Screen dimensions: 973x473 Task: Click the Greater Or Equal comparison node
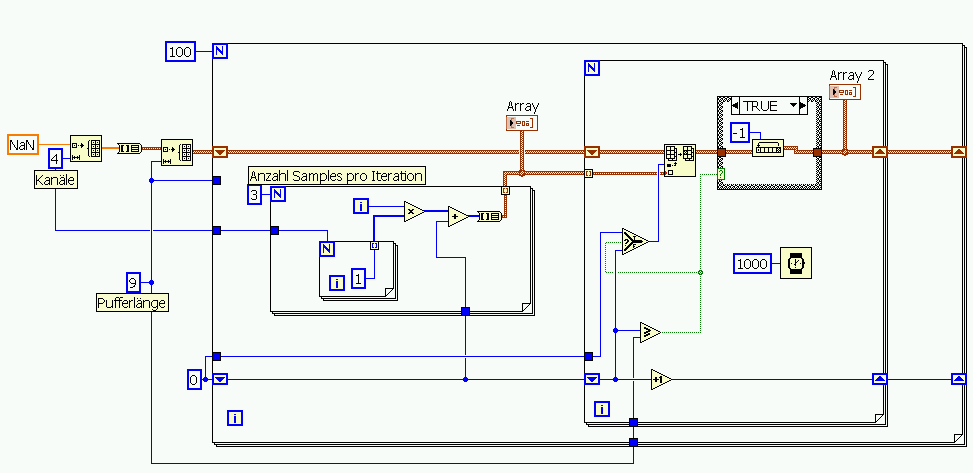coord(650,332)
